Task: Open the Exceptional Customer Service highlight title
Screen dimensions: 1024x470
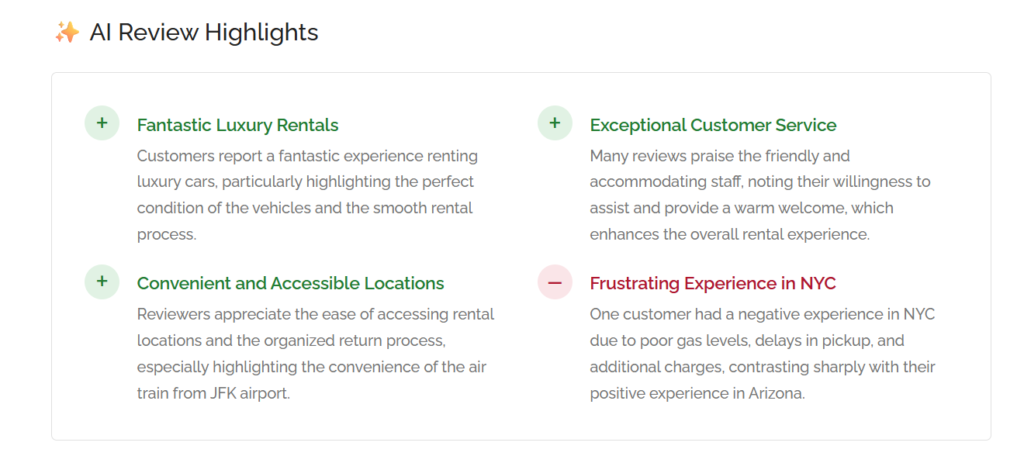Action: pyautogui.click(x=713, y=125)
